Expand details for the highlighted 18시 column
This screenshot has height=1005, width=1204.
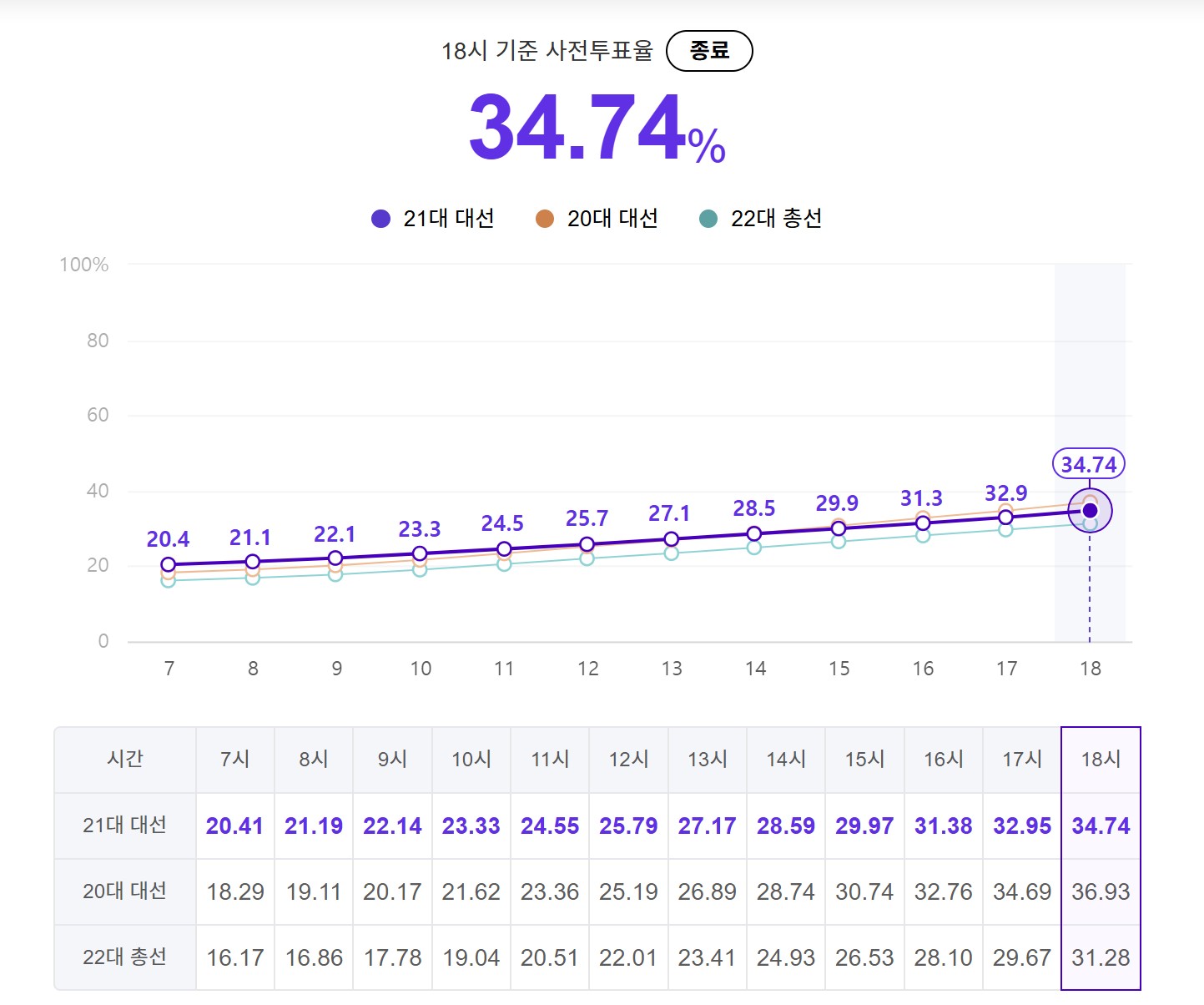tap(1101, 759)
